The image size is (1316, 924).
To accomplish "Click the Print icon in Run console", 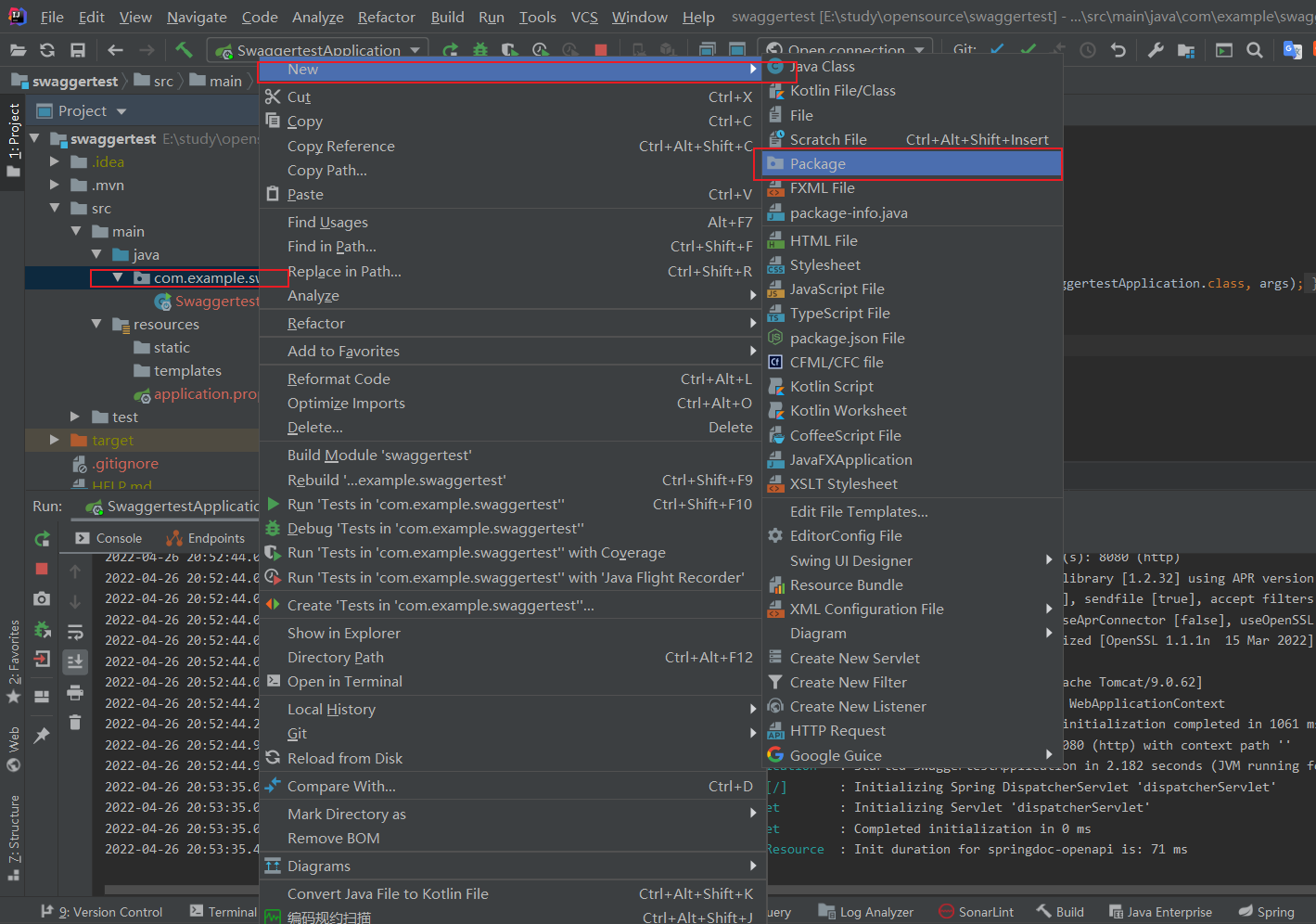I will pos(75,693).
